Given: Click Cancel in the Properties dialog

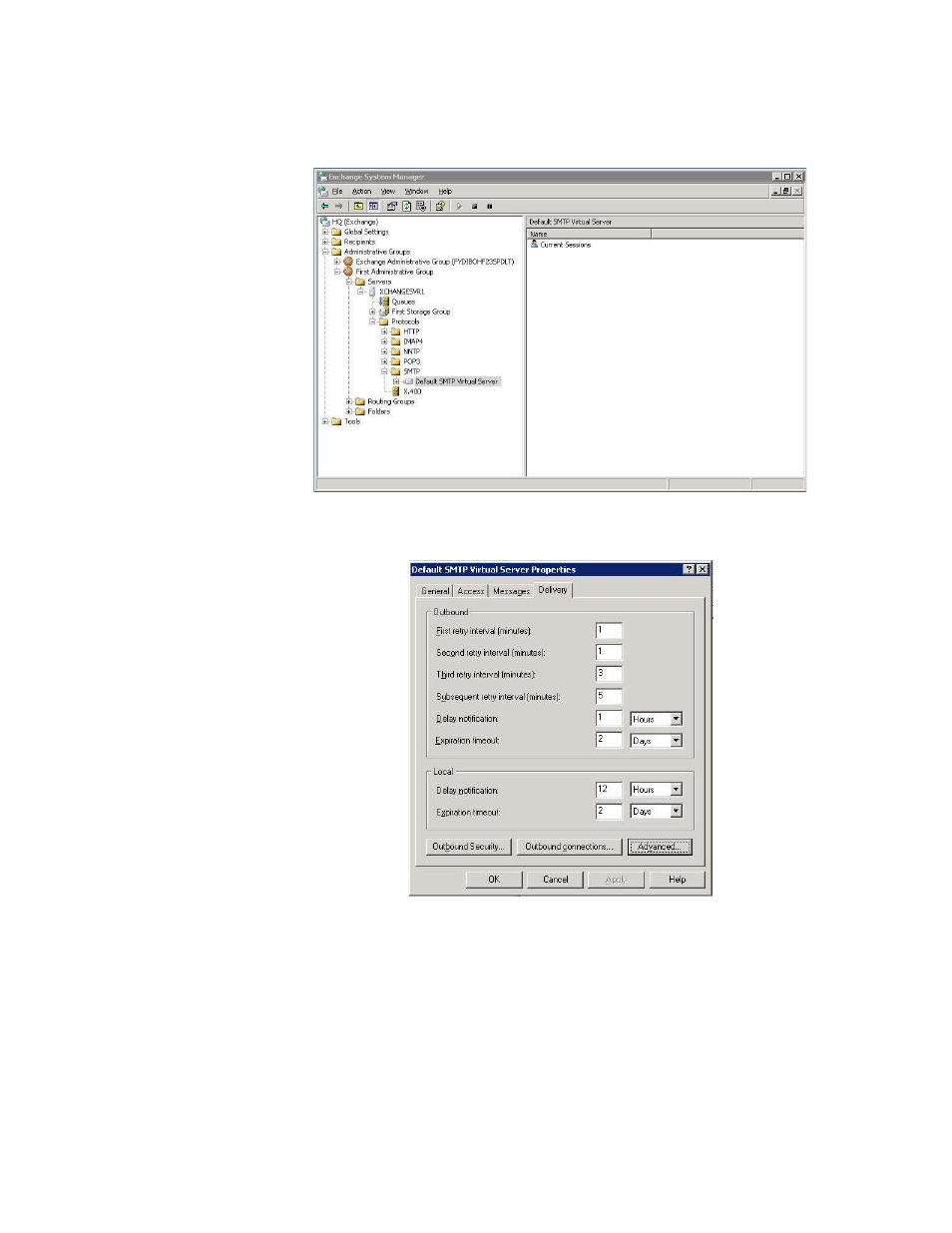Looking at the screenshot, I should [556, 880].
